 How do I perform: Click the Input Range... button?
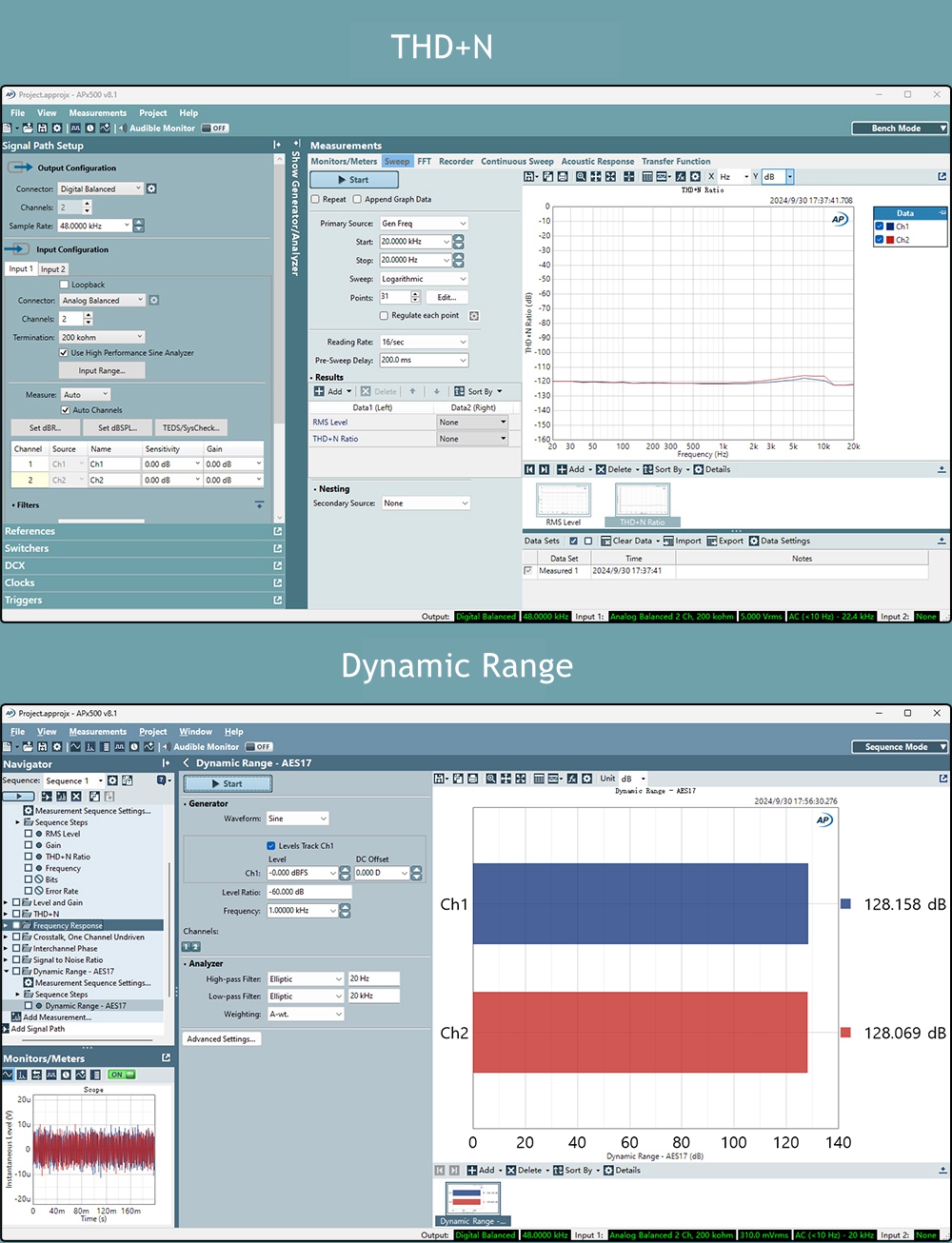[101, 370]
